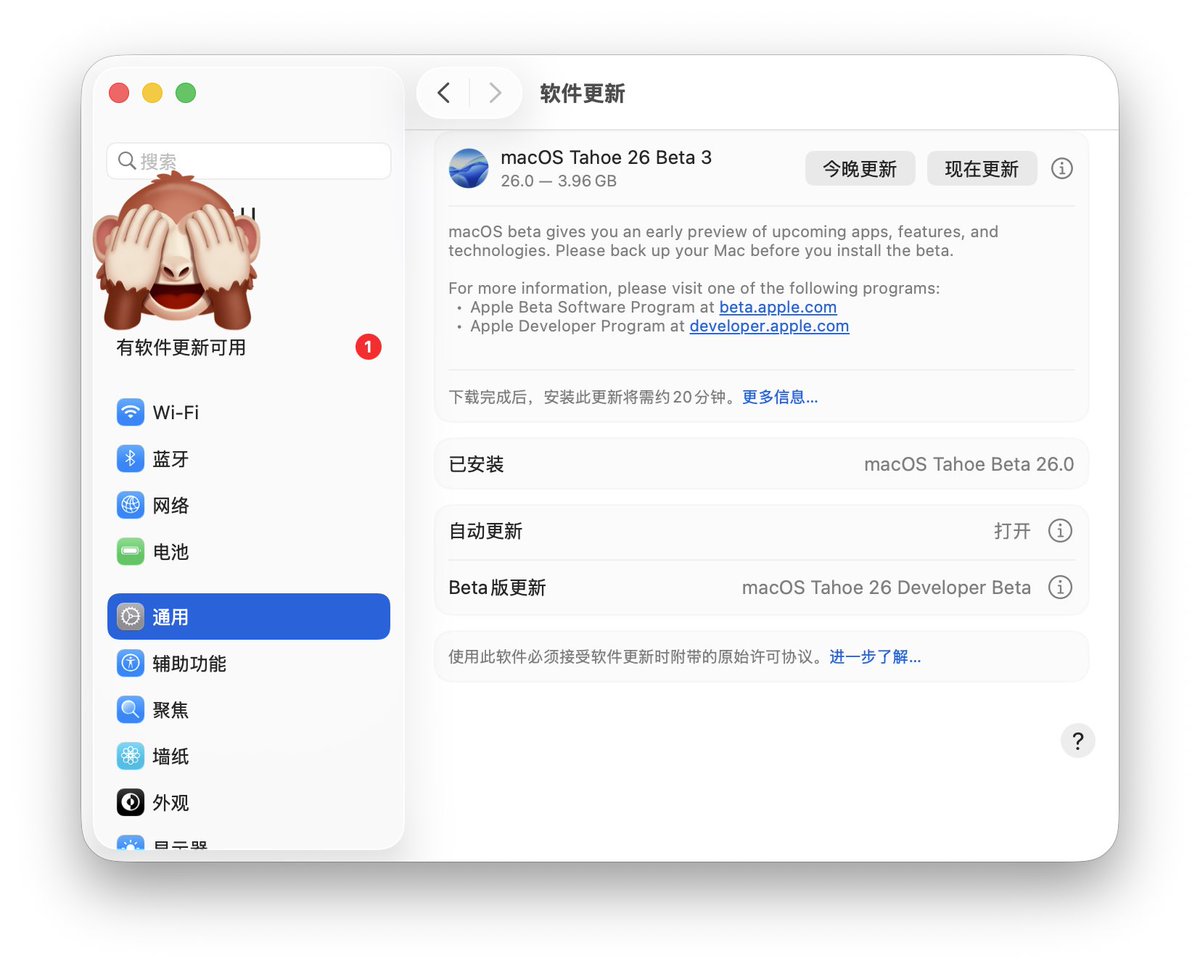Click the 今晚更新 button
This screenshot has width=1200, height=969.
click(x=860, y=169)
